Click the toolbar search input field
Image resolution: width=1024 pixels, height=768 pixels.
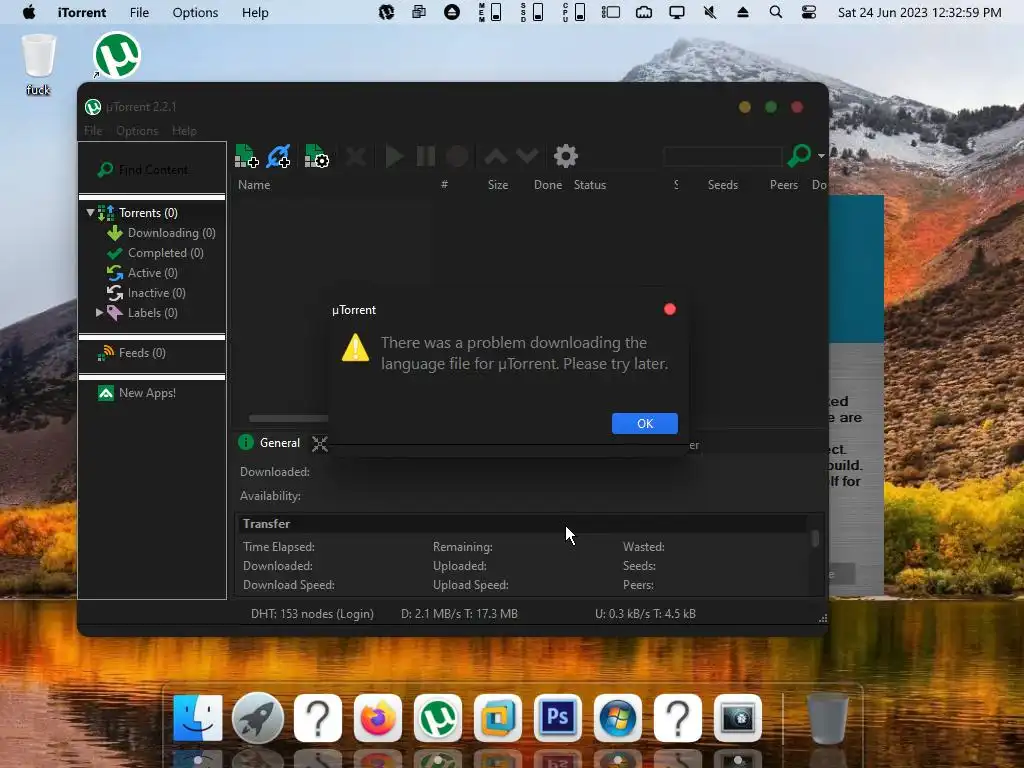pyautogui.click(x=722, y=156)
